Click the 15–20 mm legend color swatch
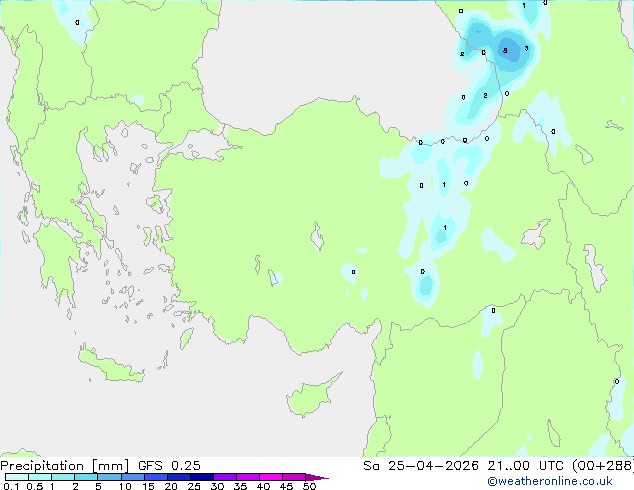 [155, 477]
